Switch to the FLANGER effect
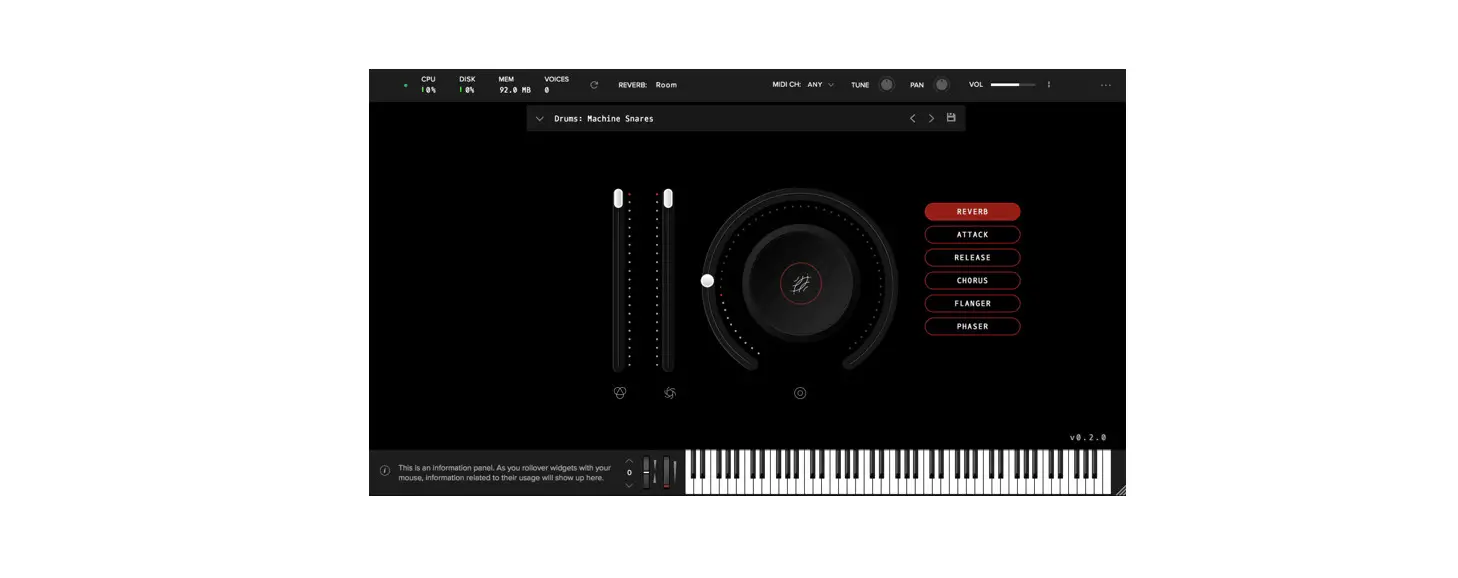The height and width of the screenshot is (578, 1458). point(972,303)
